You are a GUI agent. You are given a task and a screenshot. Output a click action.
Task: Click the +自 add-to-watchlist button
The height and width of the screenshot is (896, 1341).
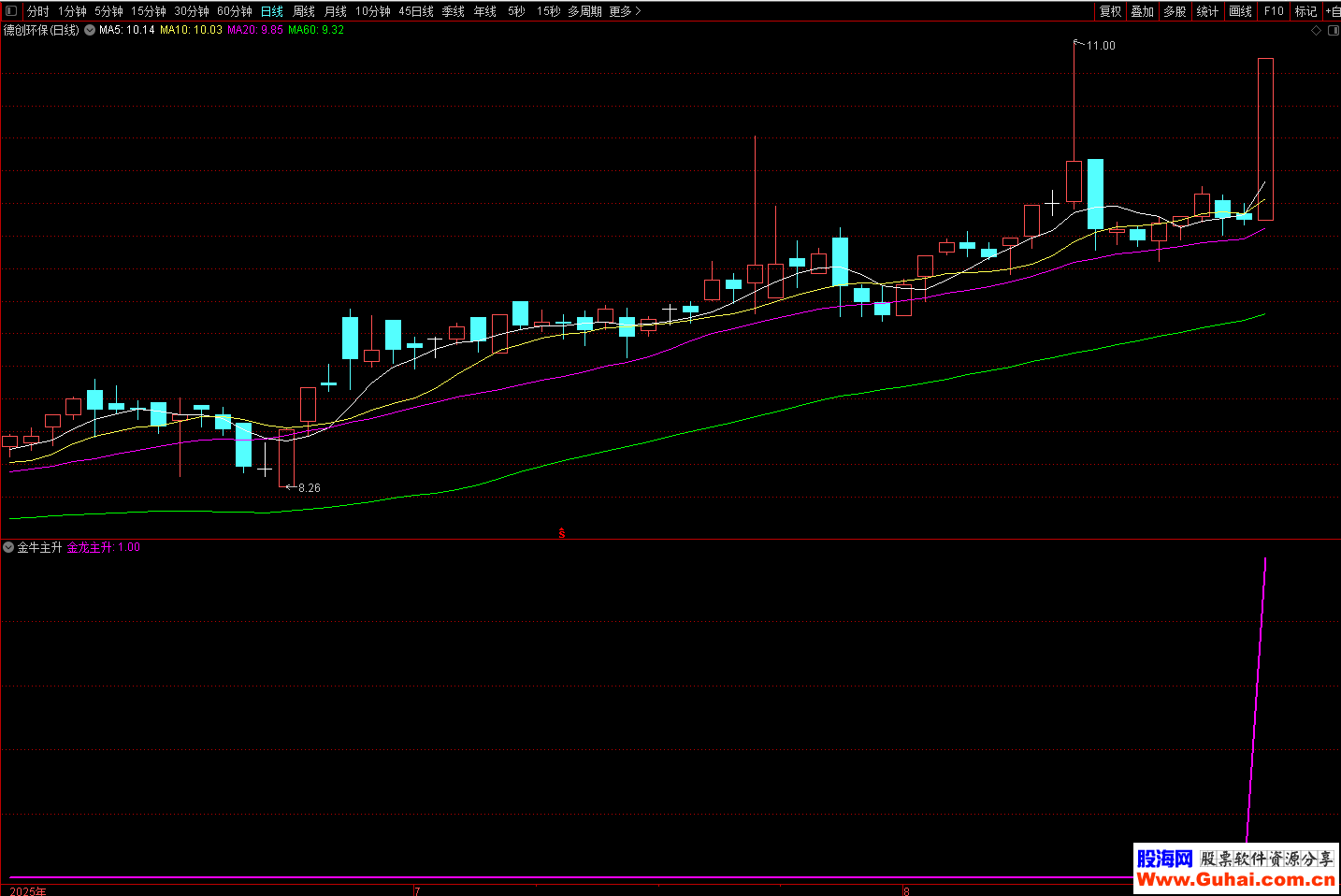click(x=1333, y=11)
